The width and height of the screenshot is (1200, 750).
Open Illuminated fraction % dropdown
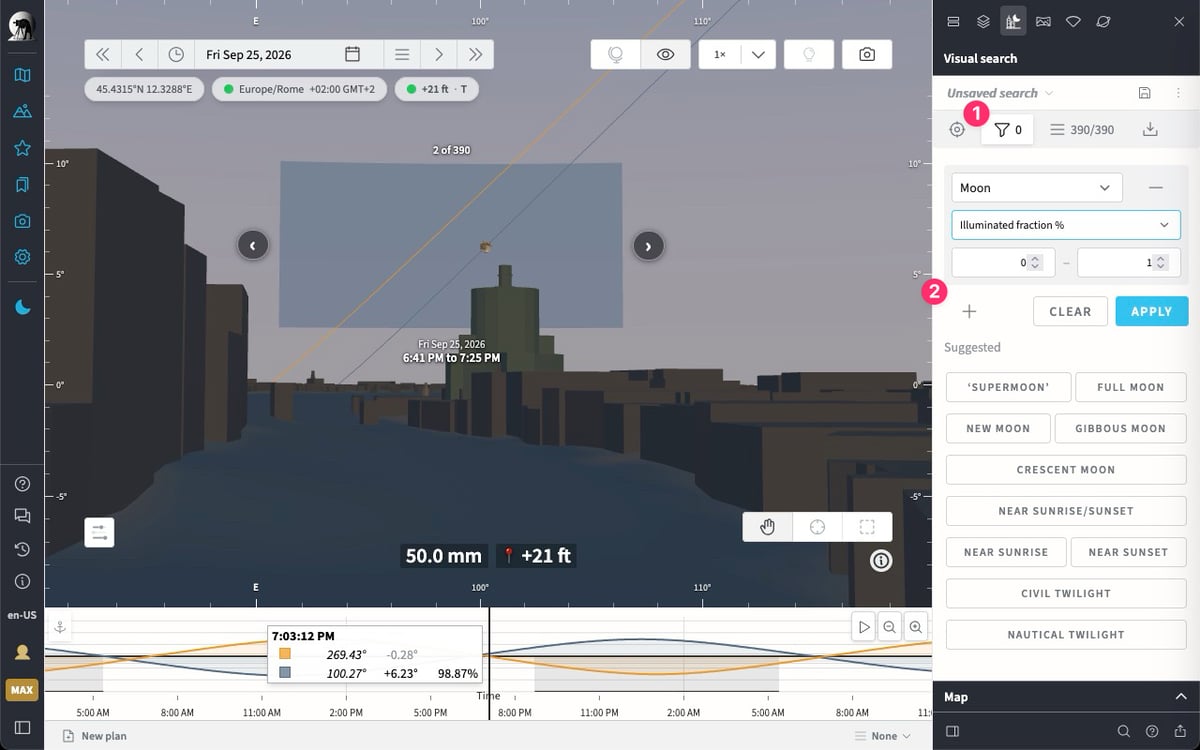tap(1065, 225)
